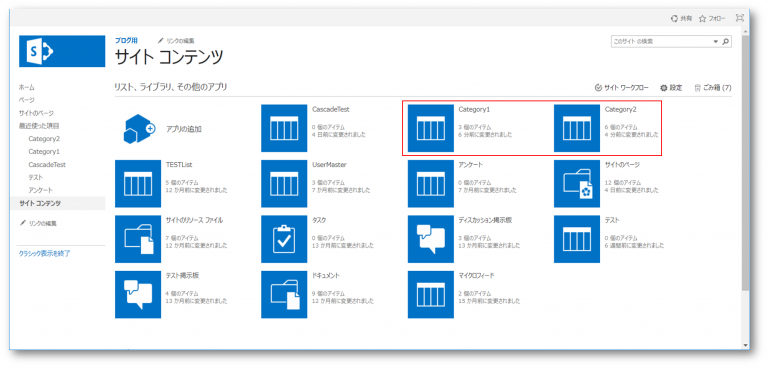Click 最近使った項目 in left navigation
The width and height of the screenshot is (768, 368).
click(39, 126)
